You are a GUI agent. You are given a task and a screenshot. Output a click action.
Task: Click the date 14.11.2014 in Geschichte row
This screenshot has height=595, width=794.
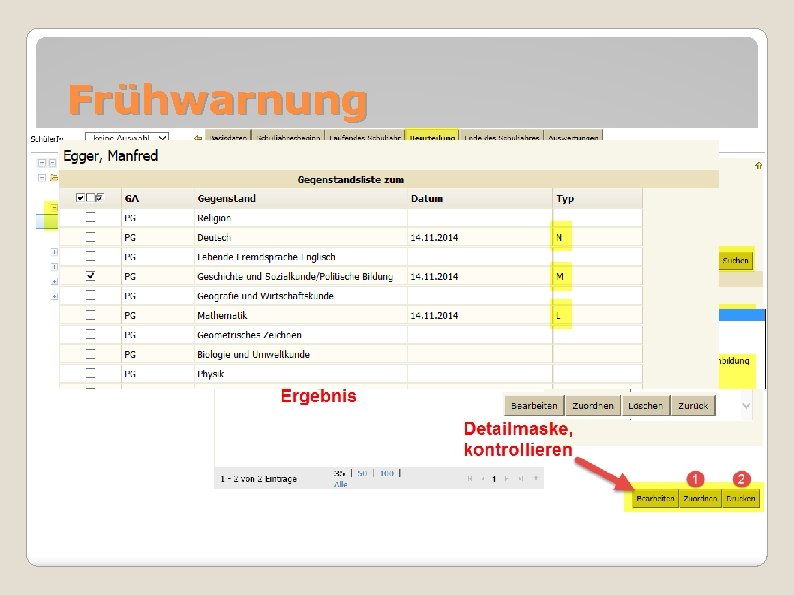click(x=434, y=276)
